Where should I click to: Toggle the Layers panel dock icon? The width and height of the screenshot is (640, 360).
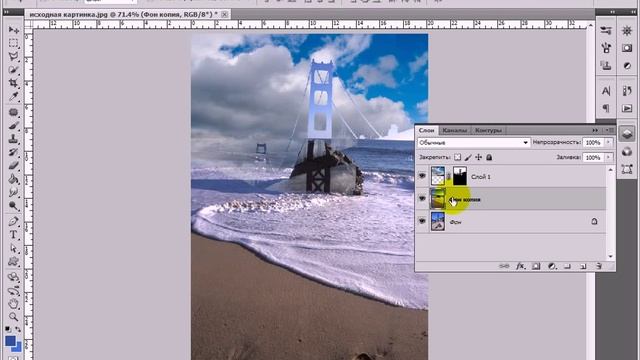627,133
